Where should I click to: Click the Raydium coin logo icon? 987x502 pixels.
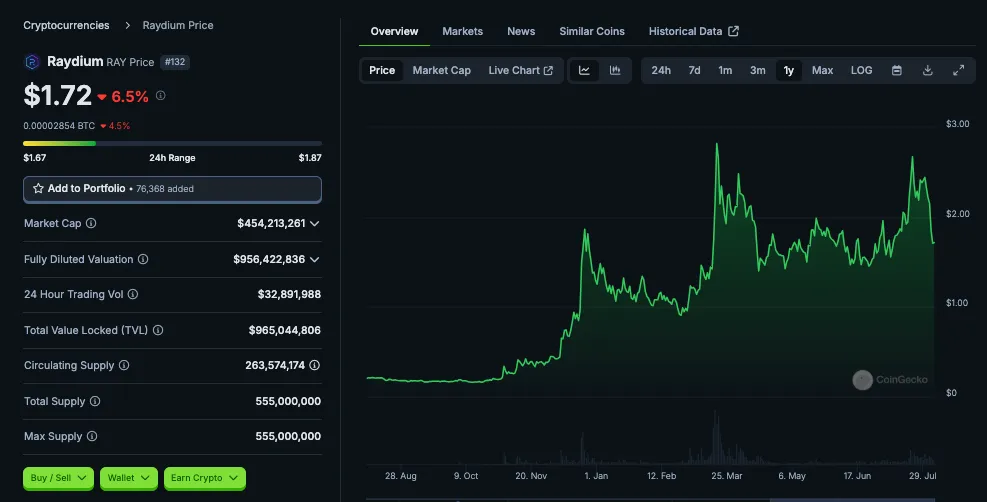[31, 62]
